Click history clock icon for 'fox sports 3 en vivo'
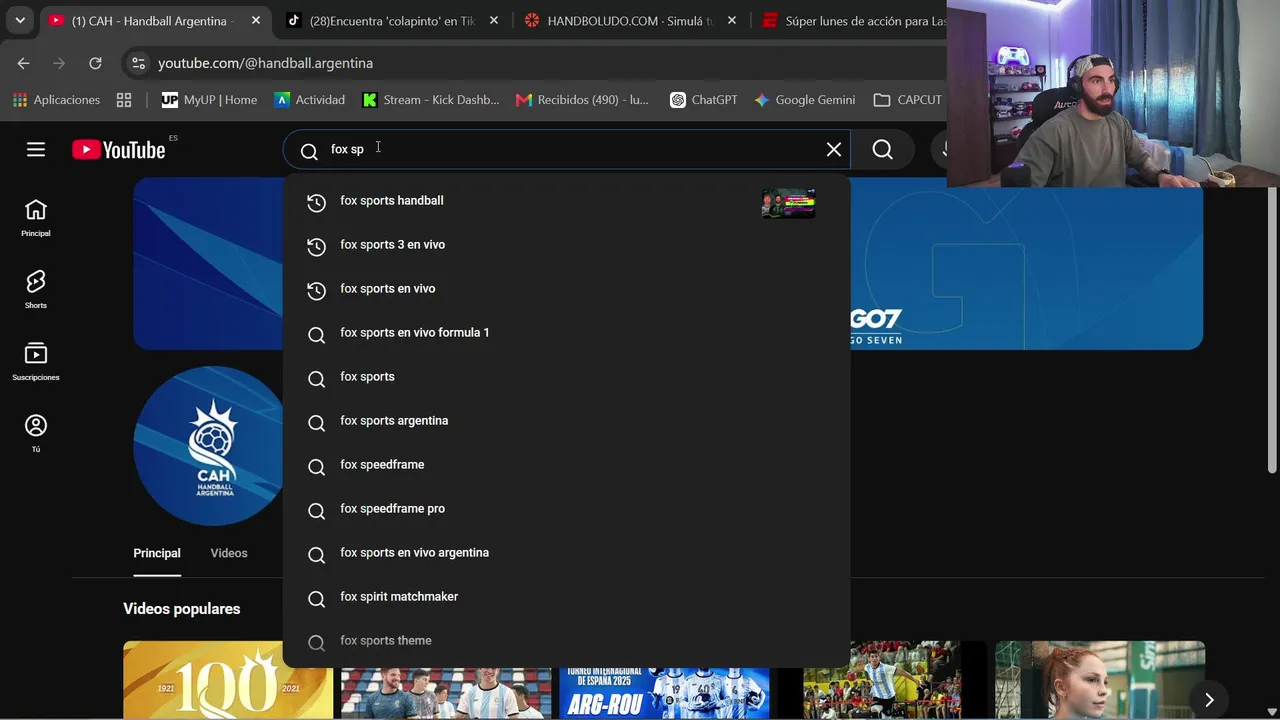This screenshot has width=1280, height=720. [x=316, y=246]
